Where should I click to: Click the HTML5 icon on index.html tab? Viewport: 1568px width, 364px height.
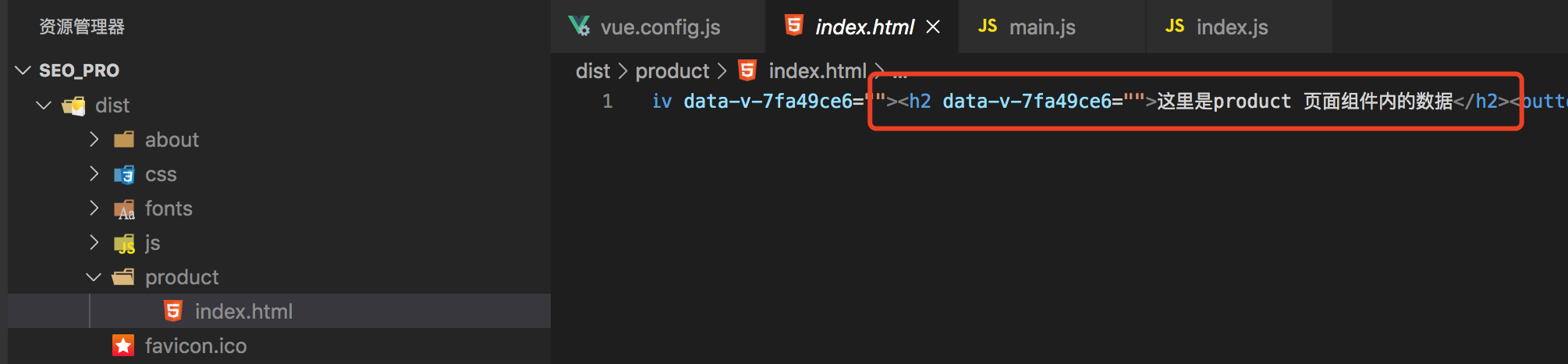794,25
